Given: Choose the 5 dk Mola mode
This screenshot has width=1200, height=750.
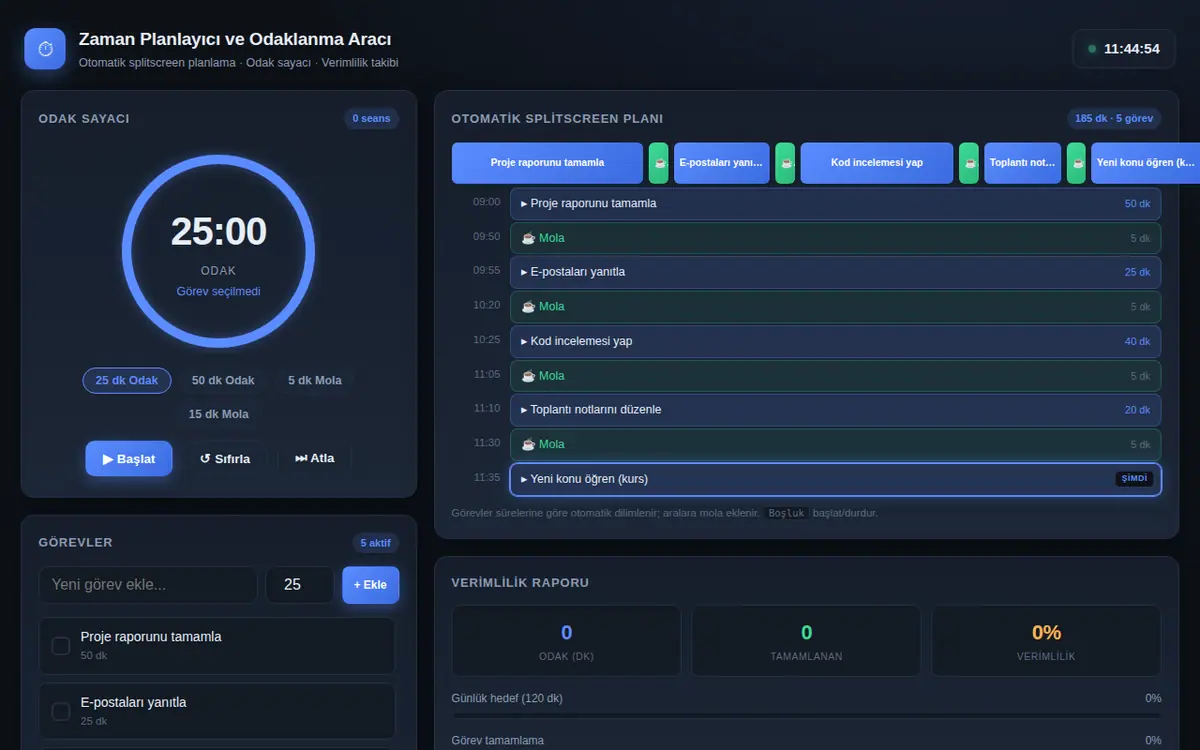Looking at the screenshot, I should (315, 380).
